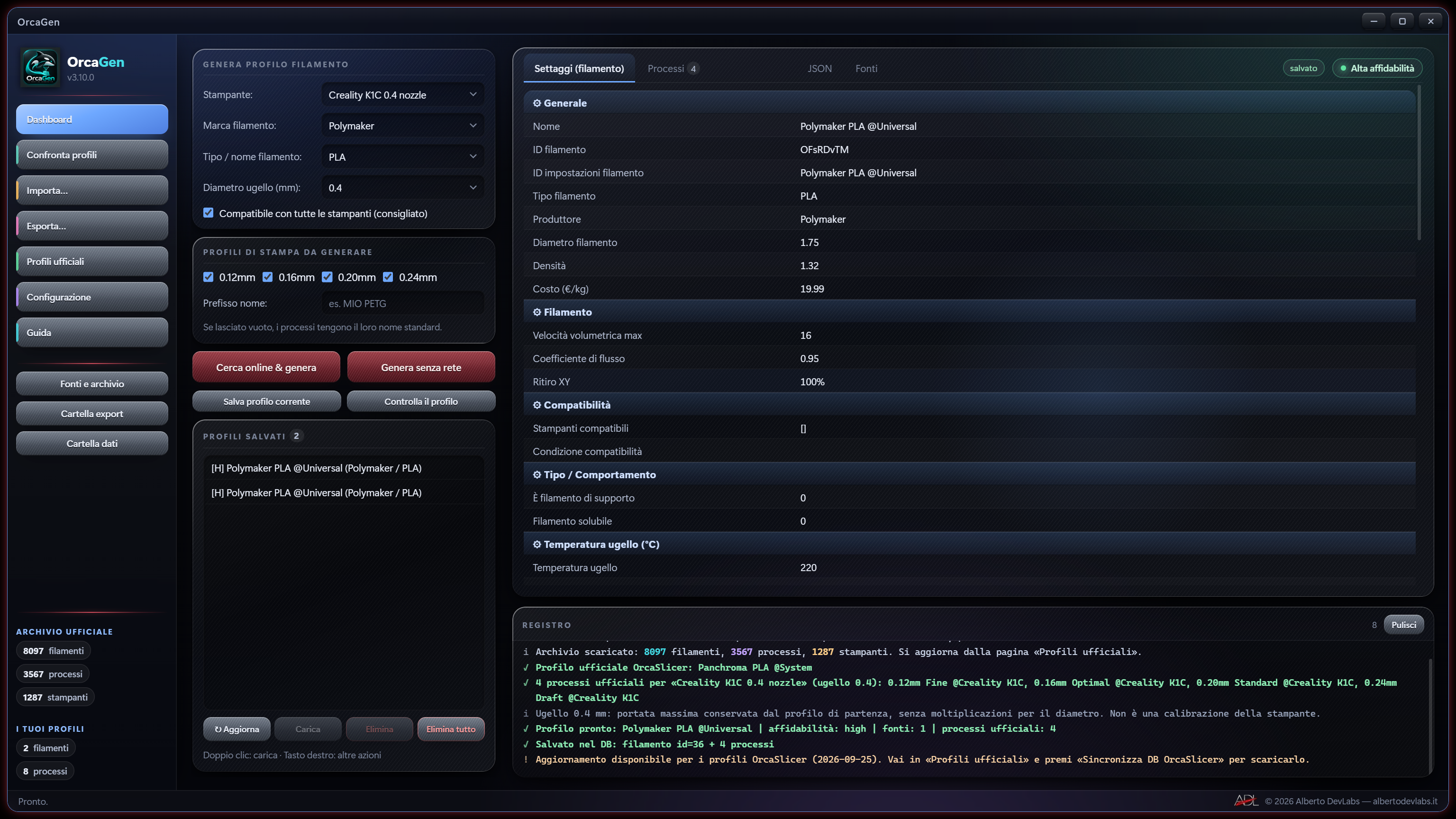Switch to the Processi tab

(x=672, y=68)
